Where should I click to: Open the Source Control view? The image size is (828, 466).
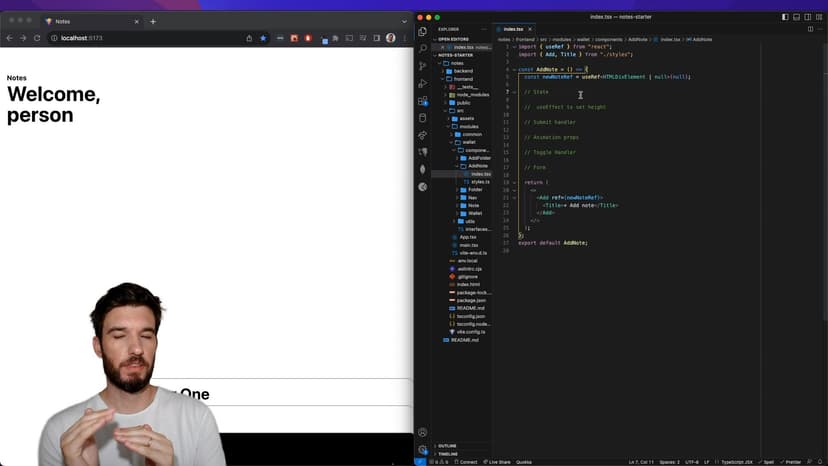click(x=423, y=66)
